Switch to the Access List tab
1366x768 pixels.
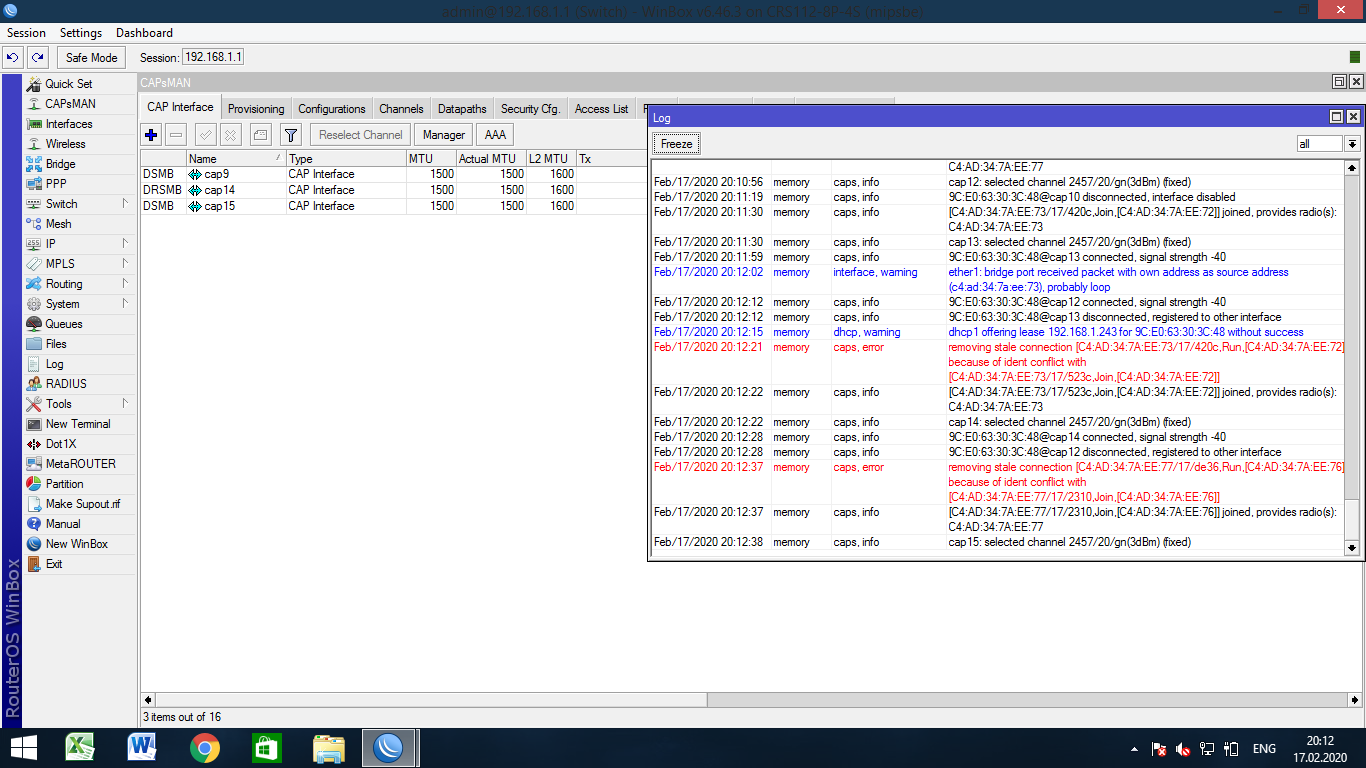(x=602, y=109)
